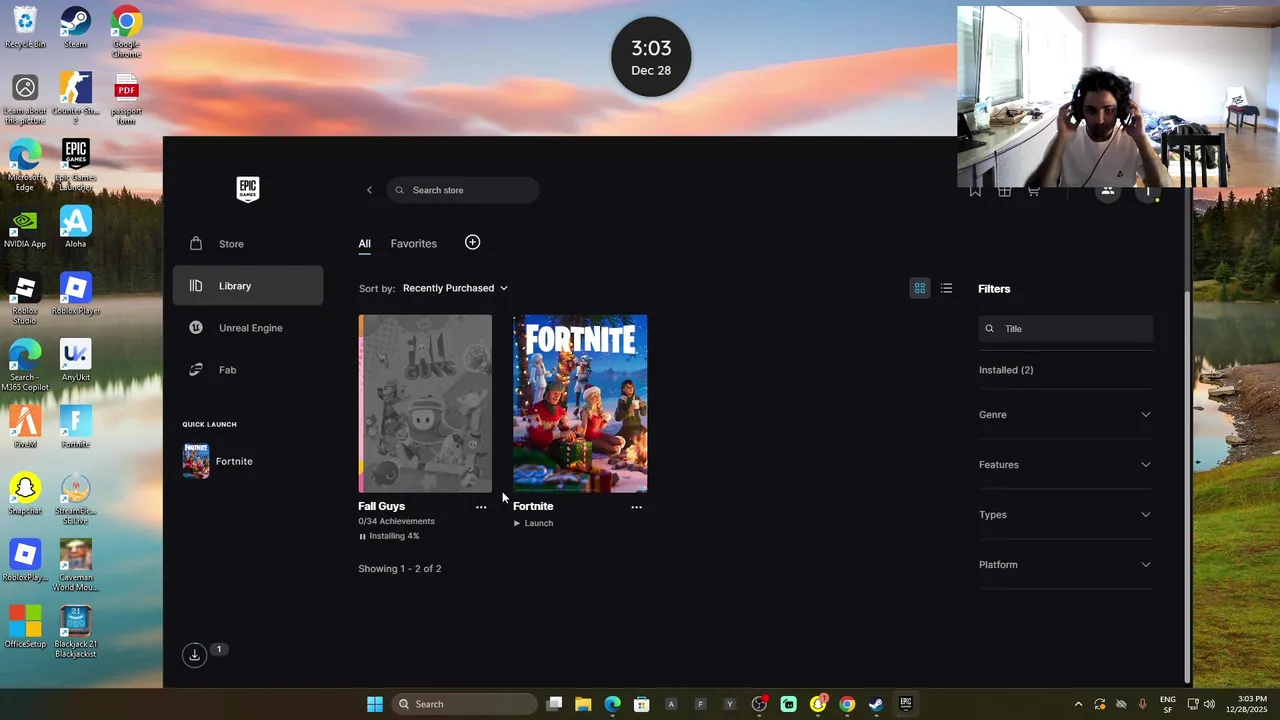Image resolution: width=1280 pixels, height=720 pixels.
Task: Expand the Platform filter
Action: pyautogui.click(x=1065, y=565)
